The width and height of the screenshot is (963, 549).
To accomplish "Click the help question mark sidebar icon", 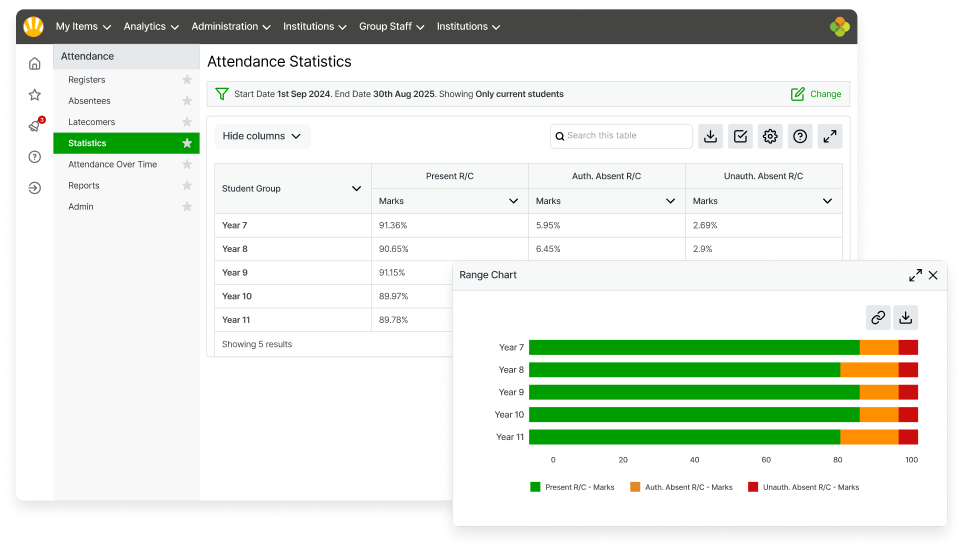I will tap(35, 157).
